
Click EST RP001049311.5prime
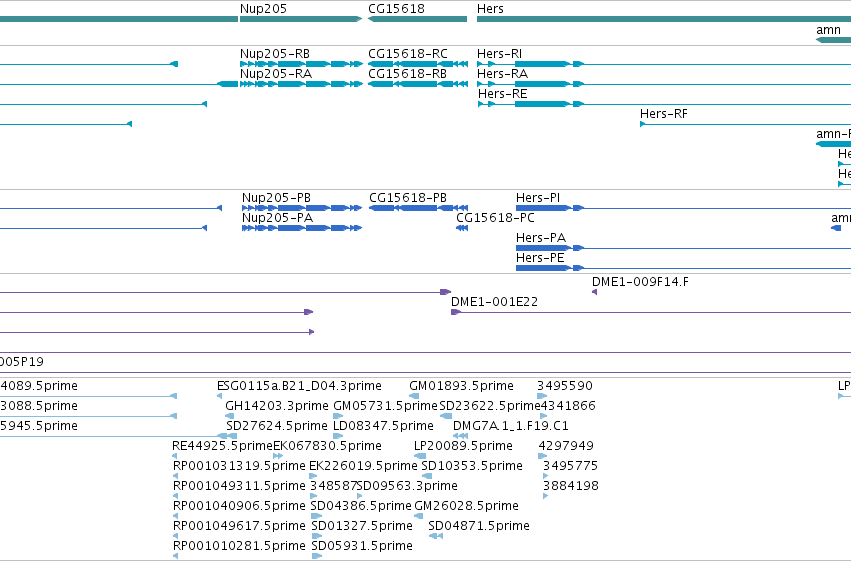click(239, 486)
